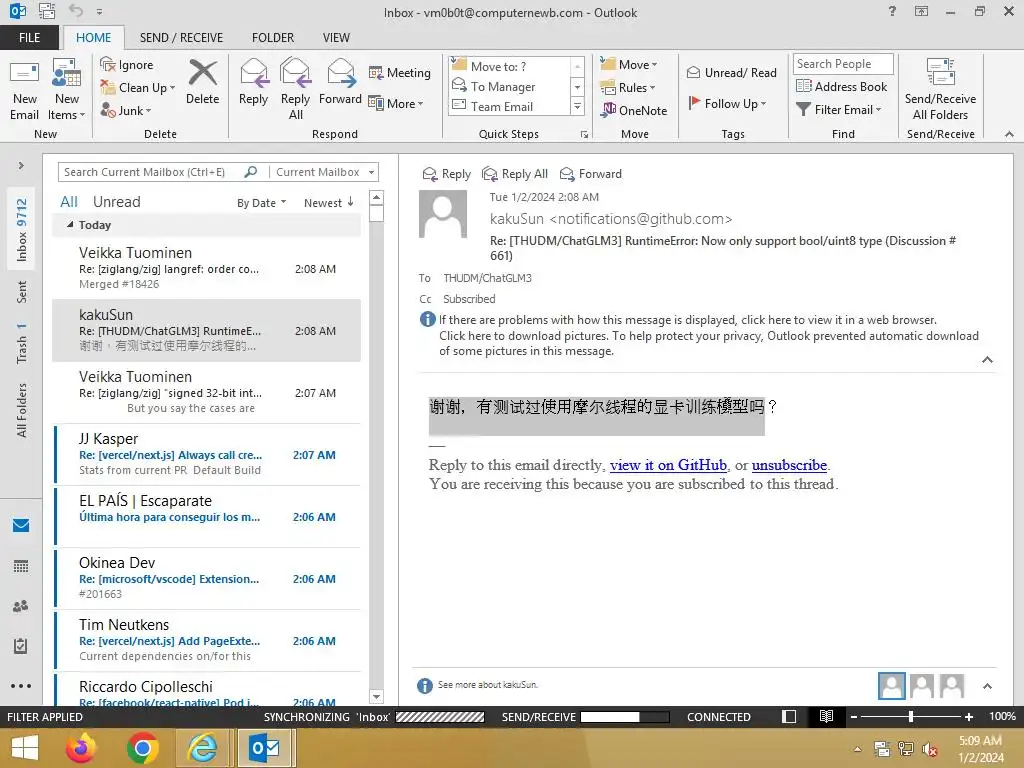Open the Junk dropdown

pos(125,110)
